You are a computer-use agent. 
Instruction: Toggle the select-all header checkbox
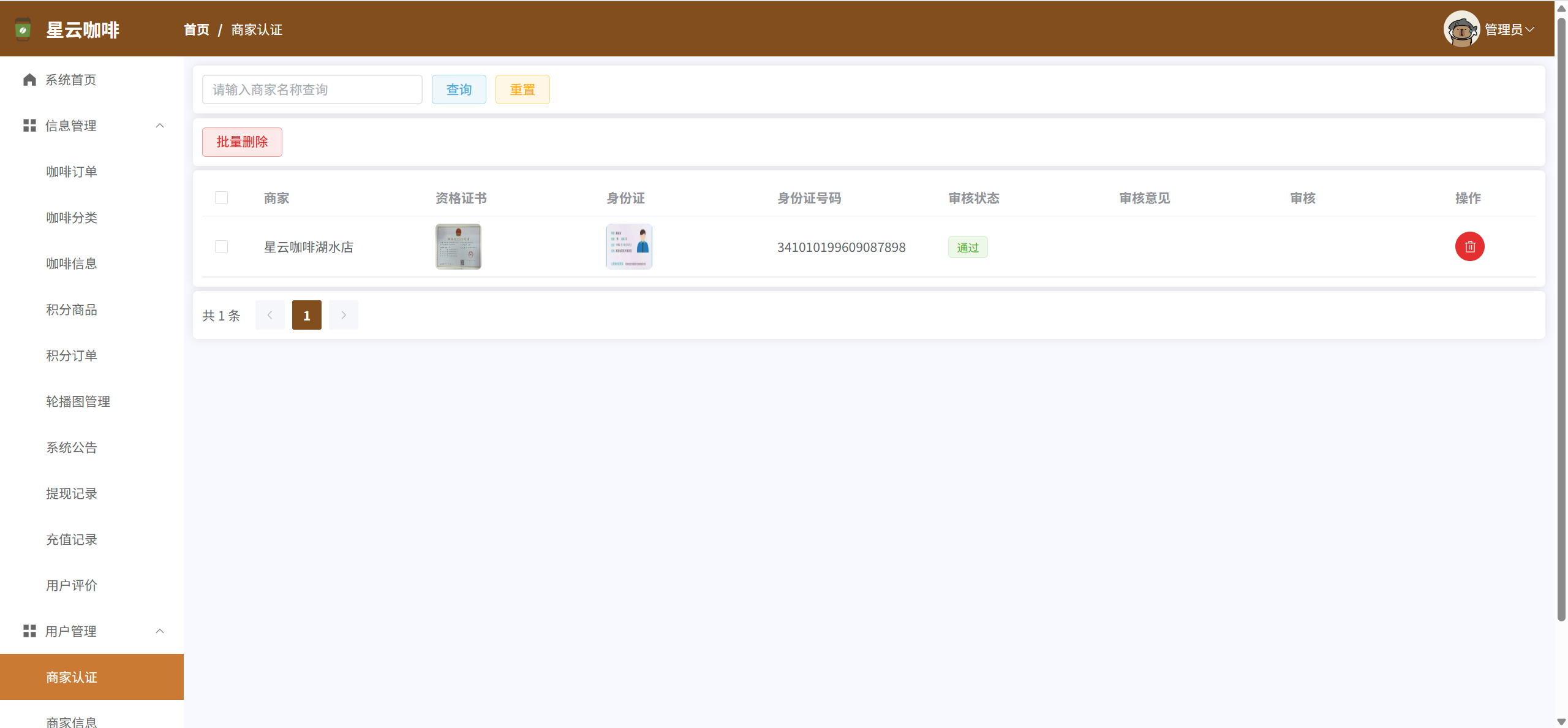(x=221, y=197)
